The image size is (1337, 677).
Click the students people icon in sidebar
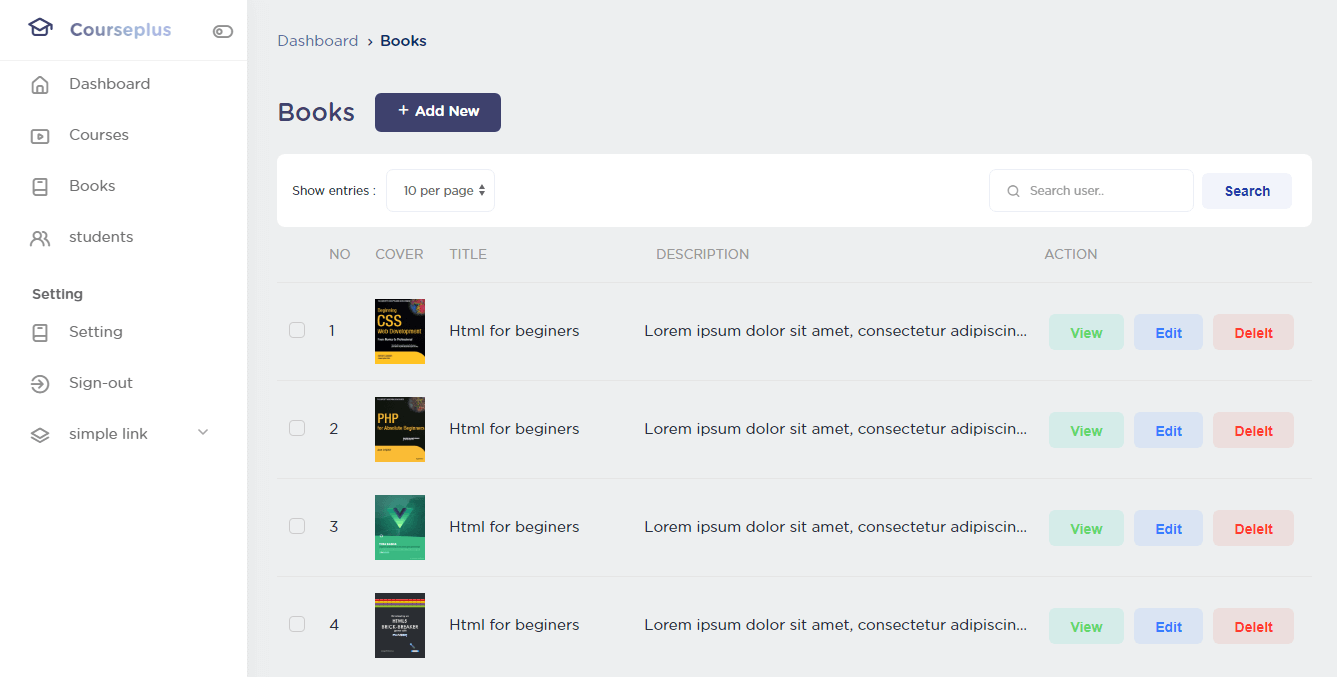40,238
